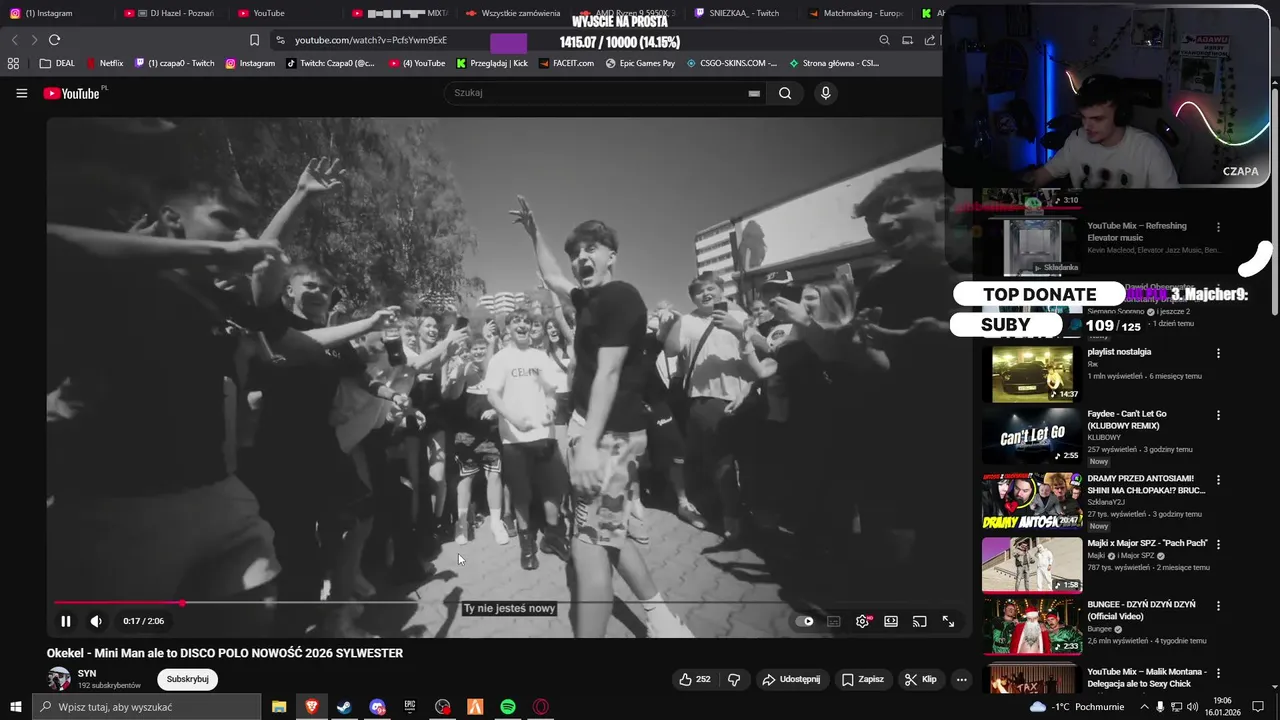
Task: Click the search magnifier button
Action: pos(785,93)
